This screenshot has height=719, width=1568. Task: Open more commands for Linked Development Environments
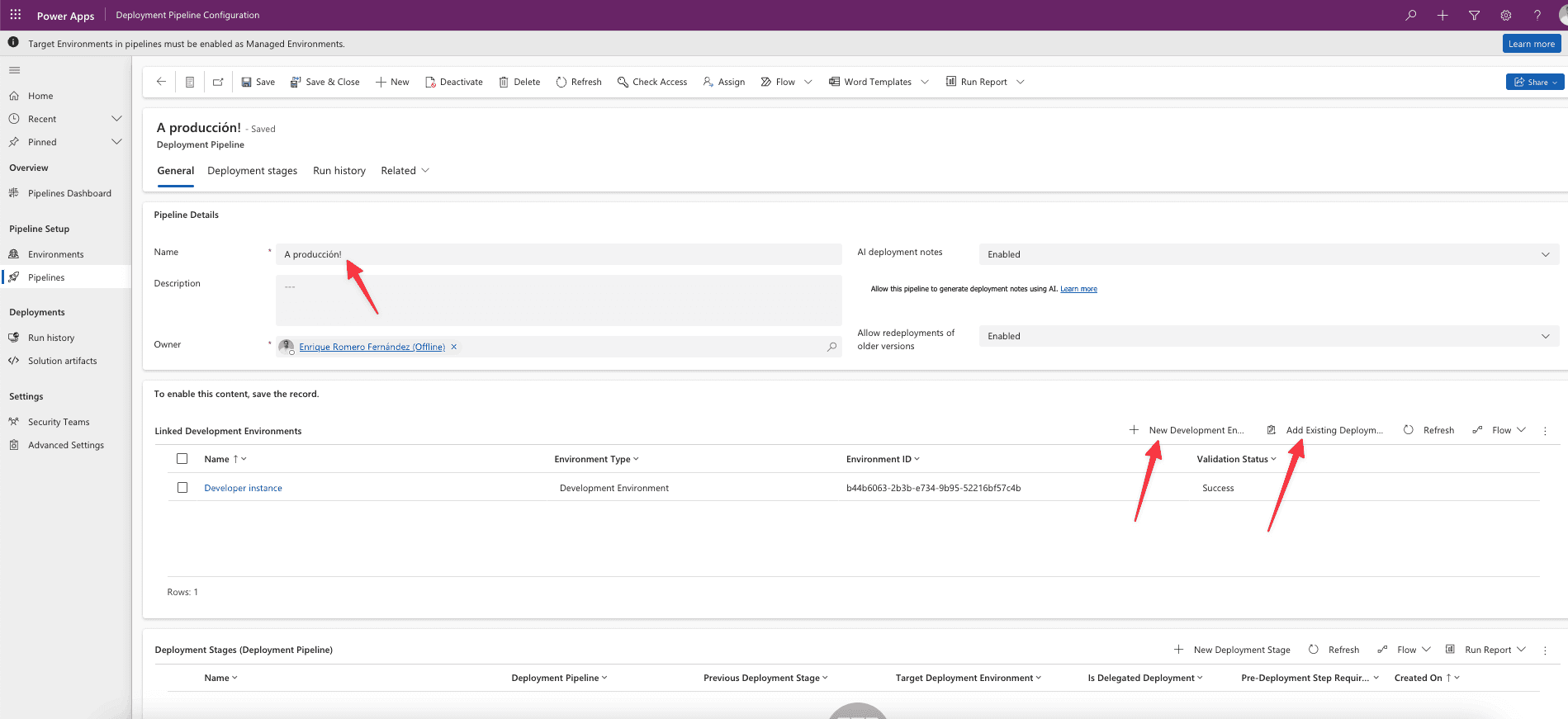pos(1545,431)
